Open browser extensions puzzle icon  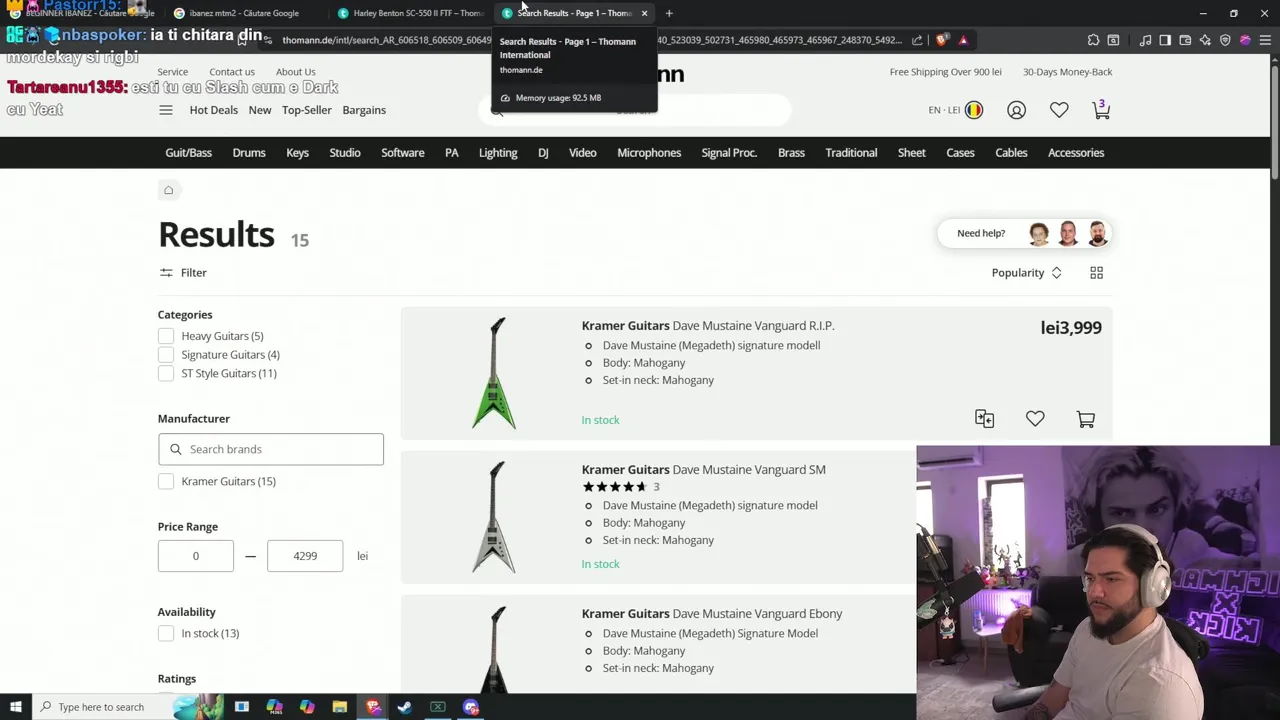pyautogui.click(x=1093, y=40)
